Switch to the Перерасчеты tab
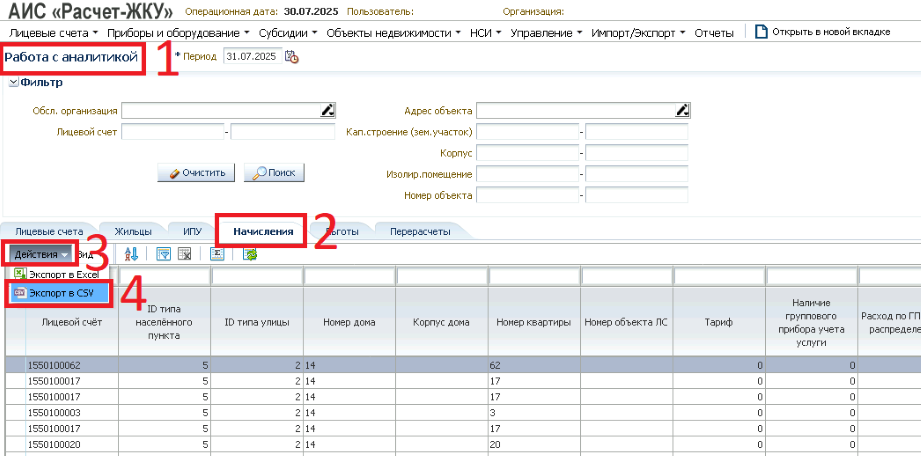Viewport: 921px width, 456px height. point(419,232)
